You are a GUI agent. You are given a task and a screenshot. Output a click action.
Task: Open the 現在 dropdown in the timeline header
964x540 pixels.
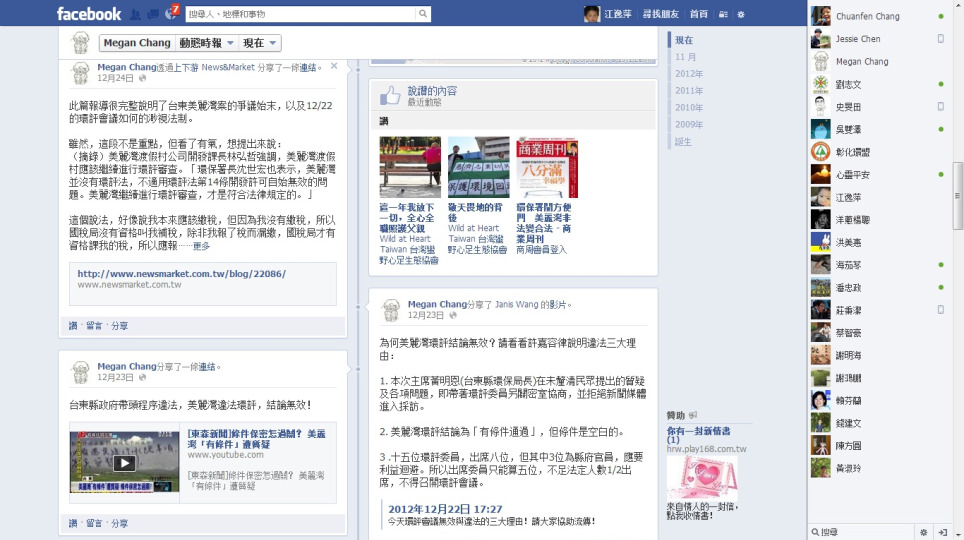tap(259, 43)
